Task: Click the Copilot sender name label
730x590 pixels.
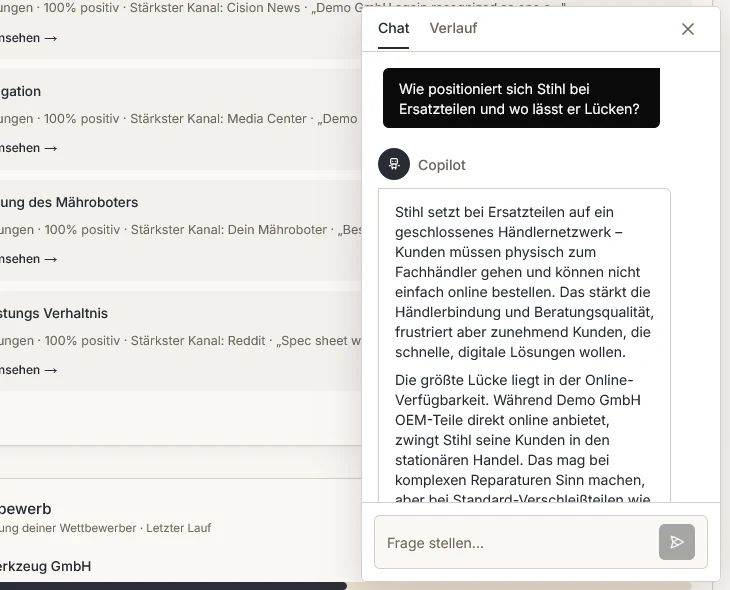Action: [x=441, y=165]
